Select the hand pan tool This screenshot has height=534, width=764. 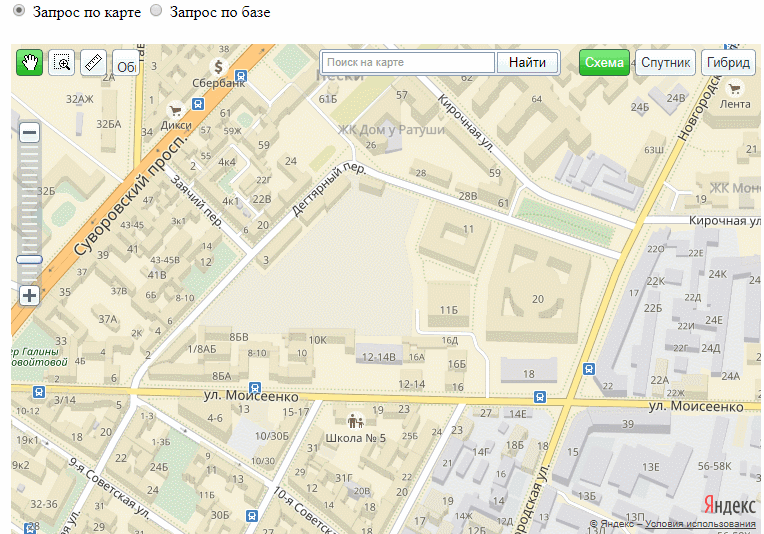(x=29, y=62)
